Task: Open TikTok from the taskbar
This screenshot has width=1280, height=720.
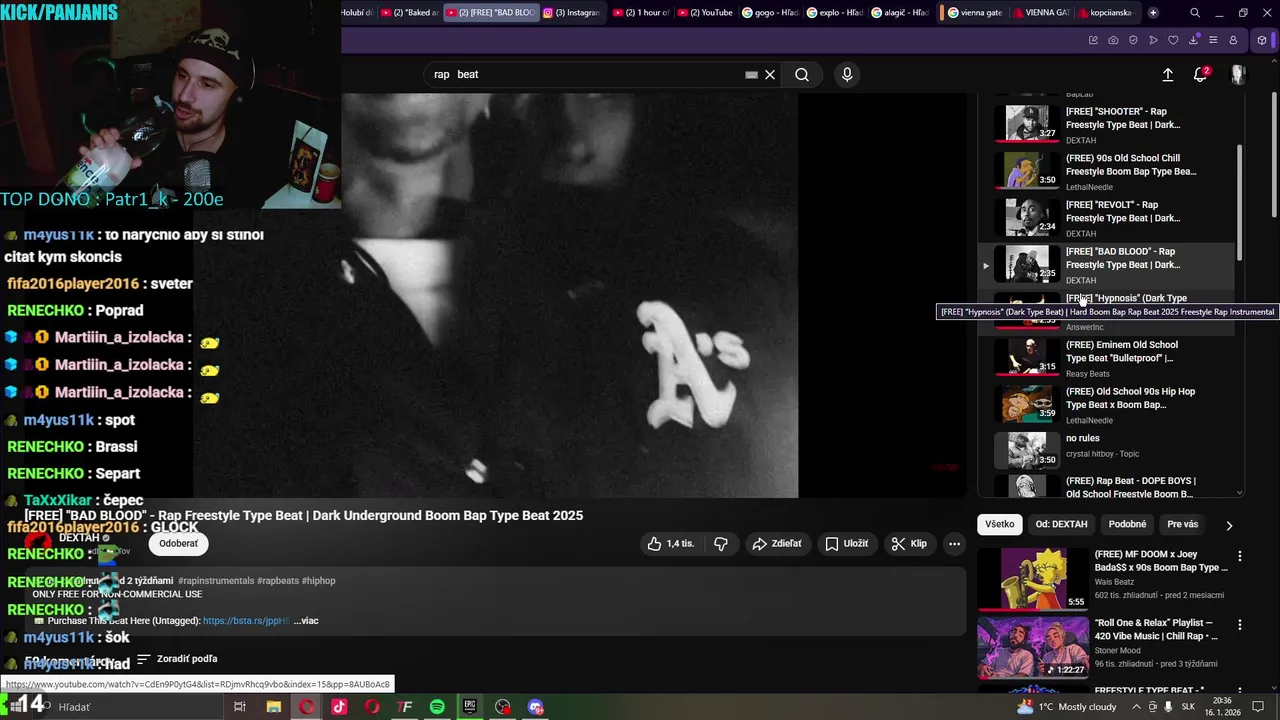Action: click(339, 707)
